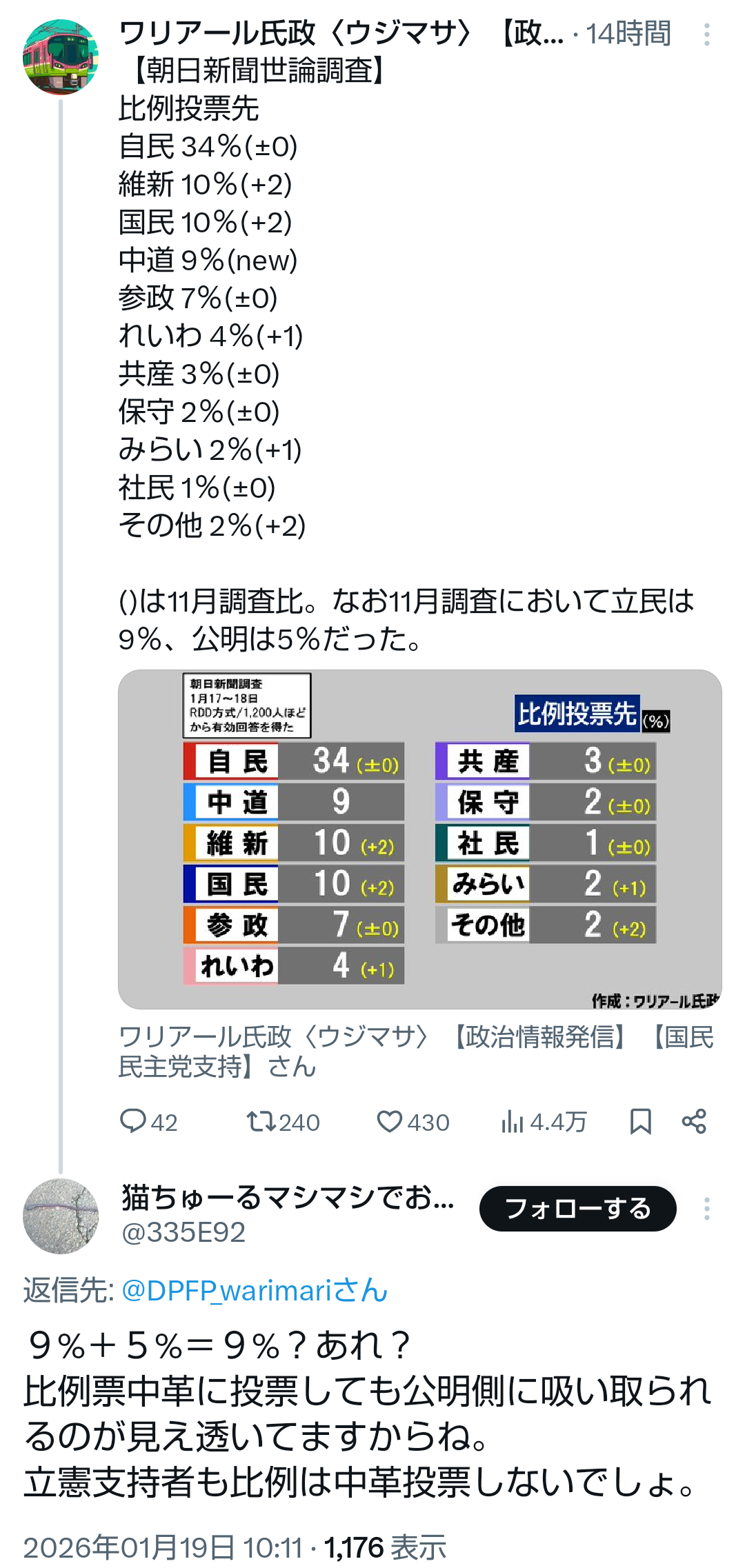Open more options for the top tweet
The width and height of the screenshot is (745, 1568).
706,34
